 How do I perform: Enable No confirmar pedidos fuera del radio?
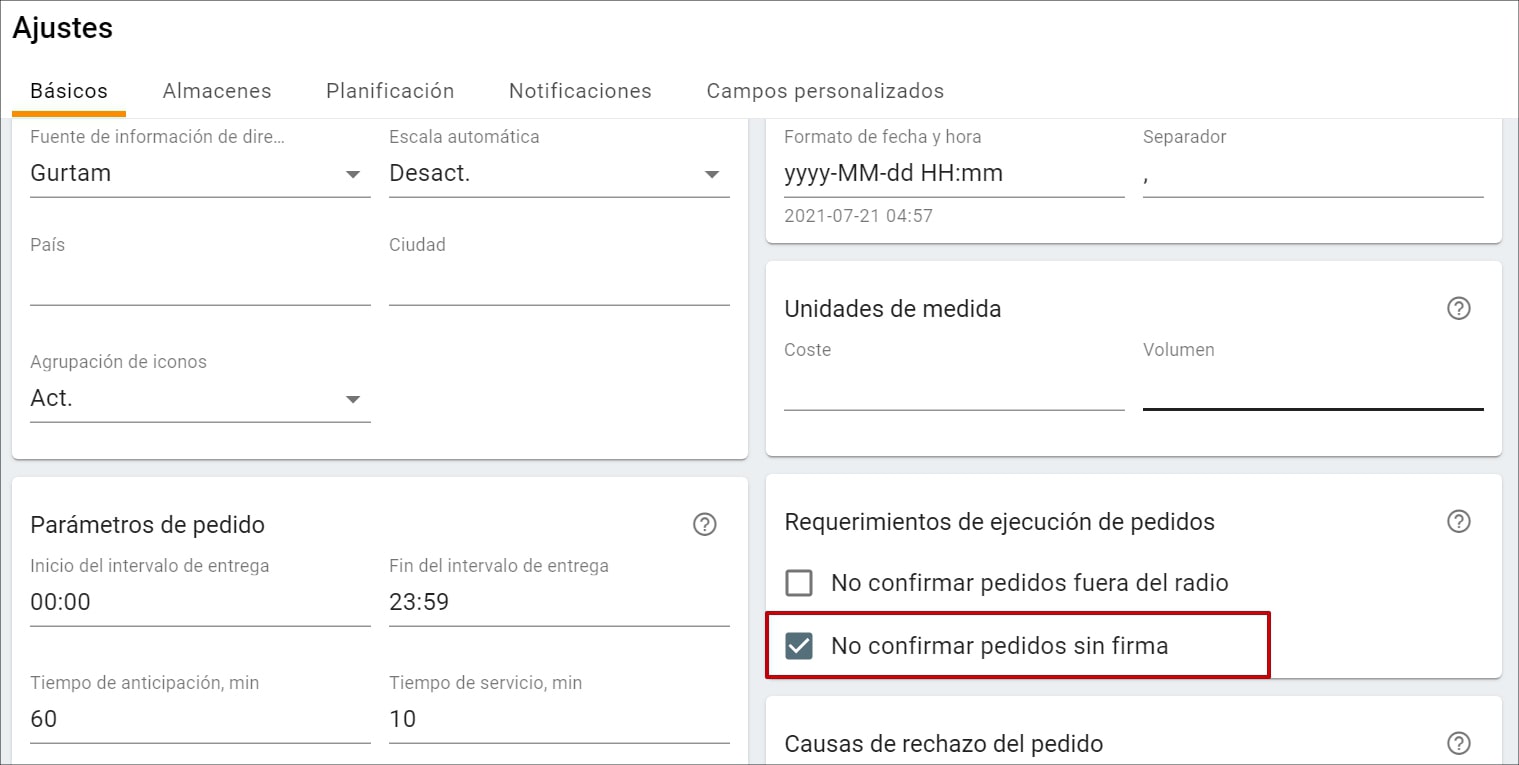(799, 582)
